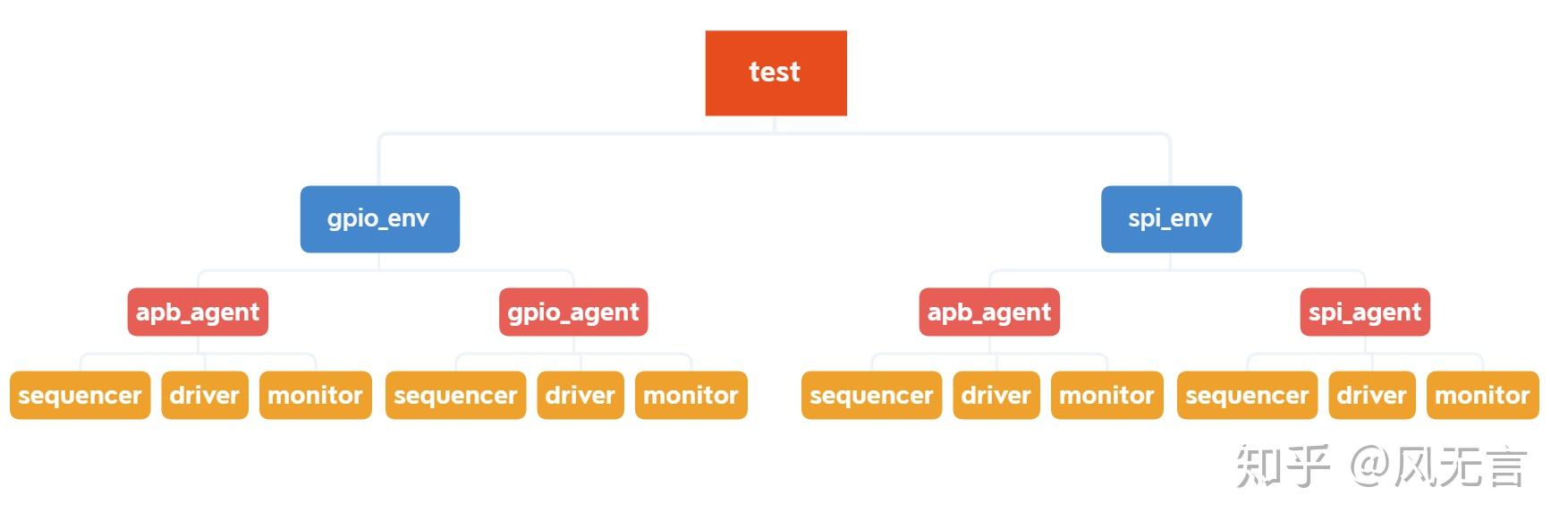Click the monitor under gpio_agent
Image resolution: width=1568 pixels, height=530 pixels.
[x=691, y=395]
